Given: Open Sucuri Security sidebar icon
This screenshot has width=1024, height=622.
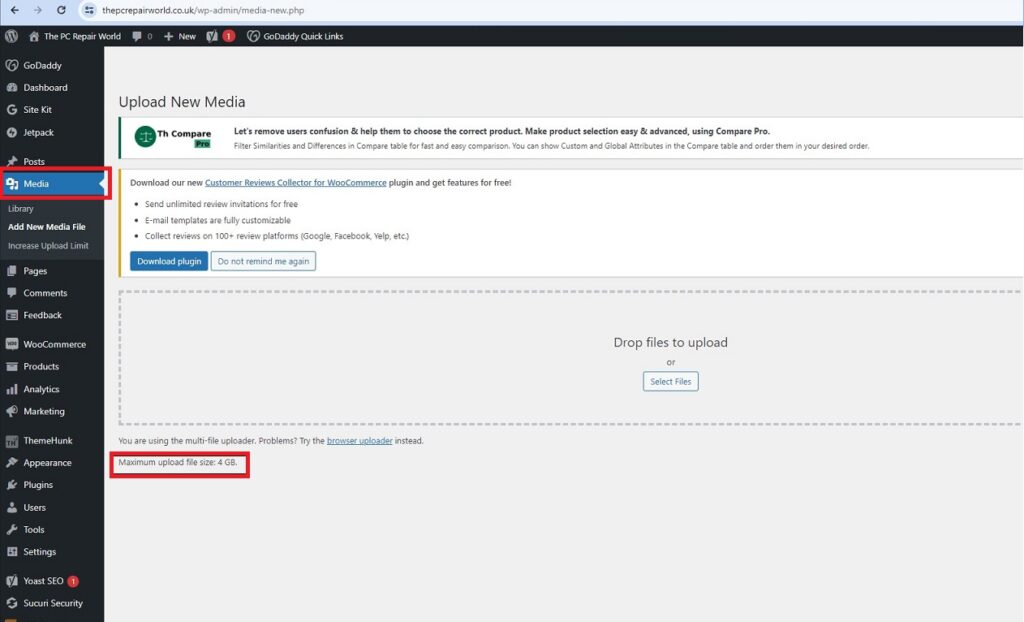Looking at the screenshot, I should point(12,603).
